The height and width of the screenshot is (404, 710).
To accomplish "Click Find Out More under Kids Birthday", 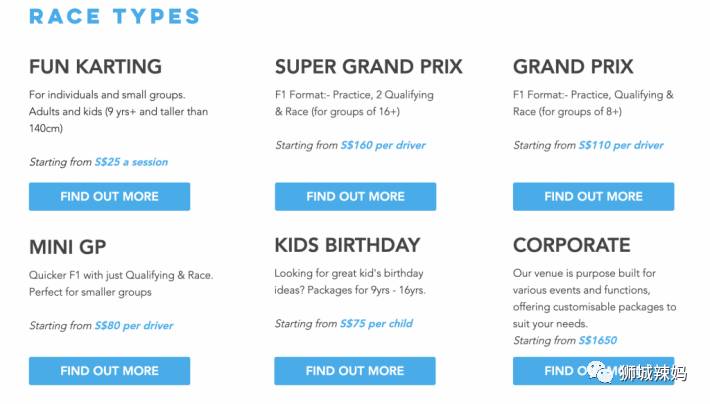I will point(355,371).
